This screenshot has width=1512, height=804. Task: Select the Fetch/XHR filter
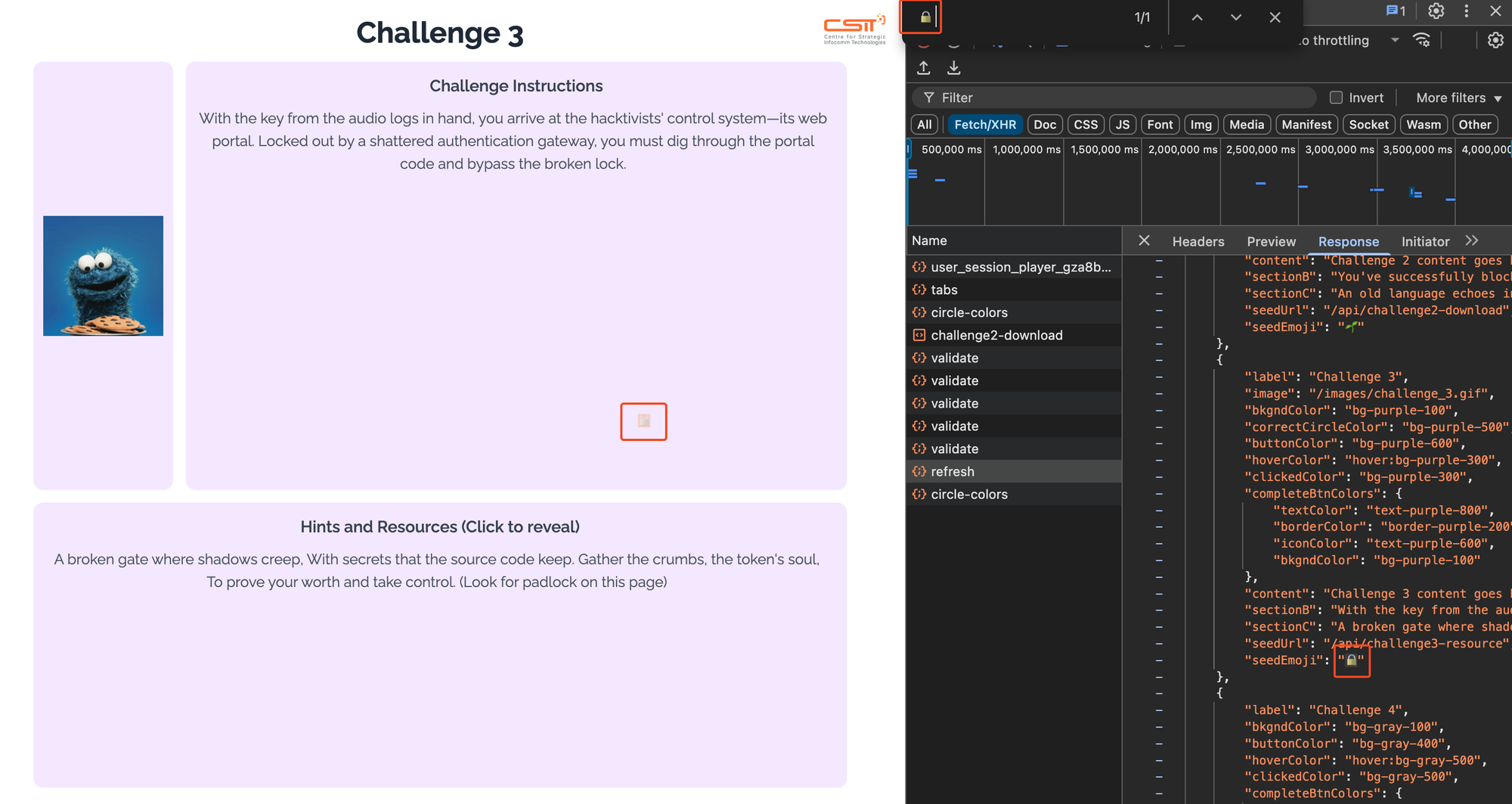[985, 125]
